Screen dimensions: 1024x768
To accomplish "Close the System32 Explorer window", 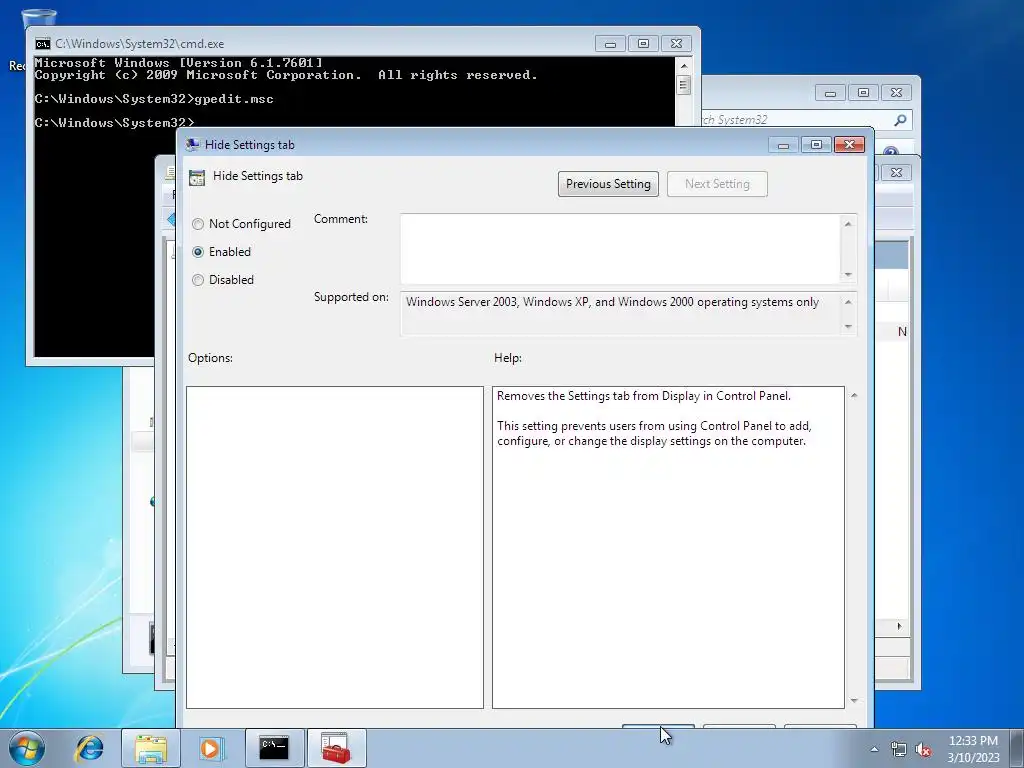I will 897,93.
